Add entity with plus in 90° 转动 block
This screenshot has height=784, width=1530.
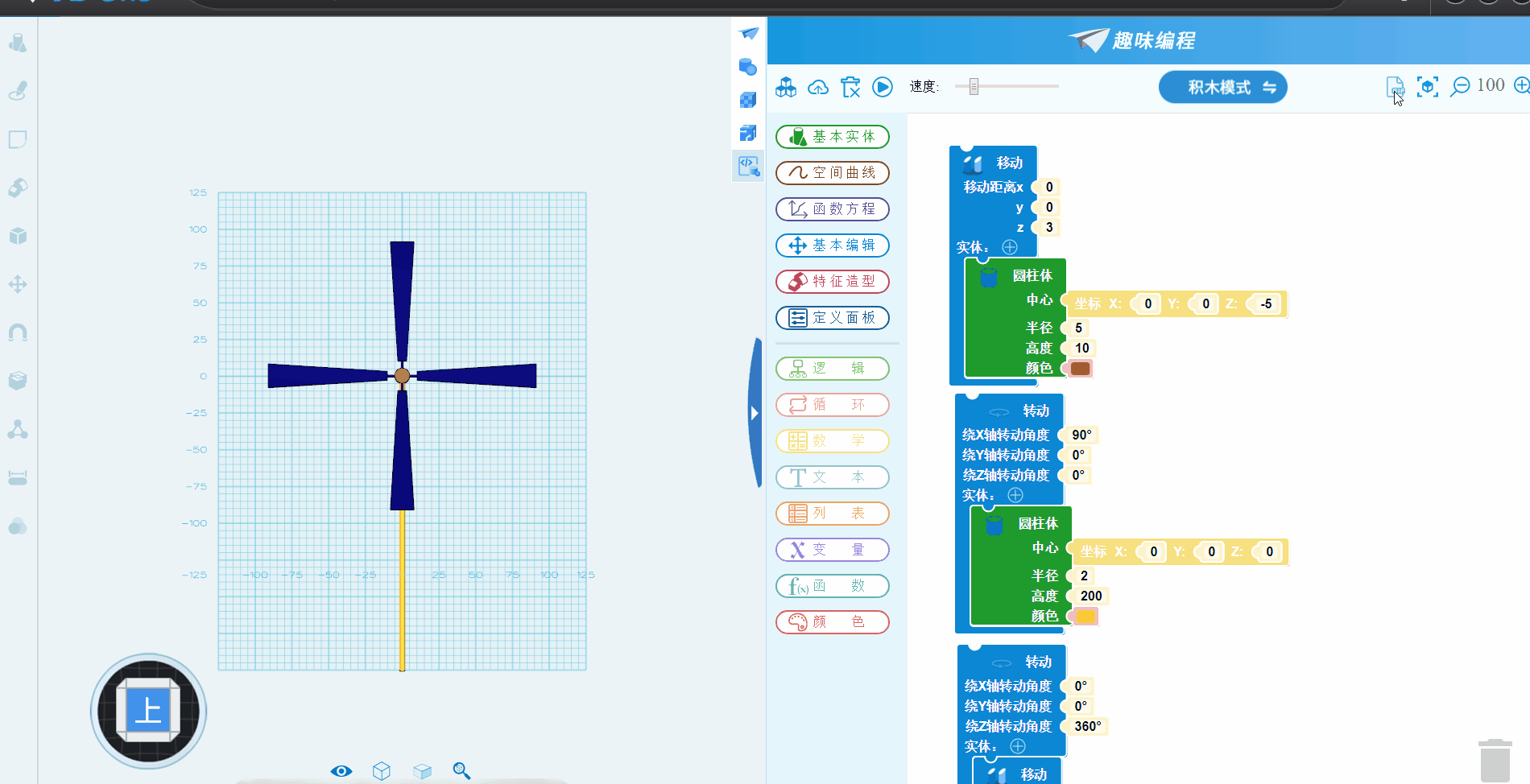1015,495
